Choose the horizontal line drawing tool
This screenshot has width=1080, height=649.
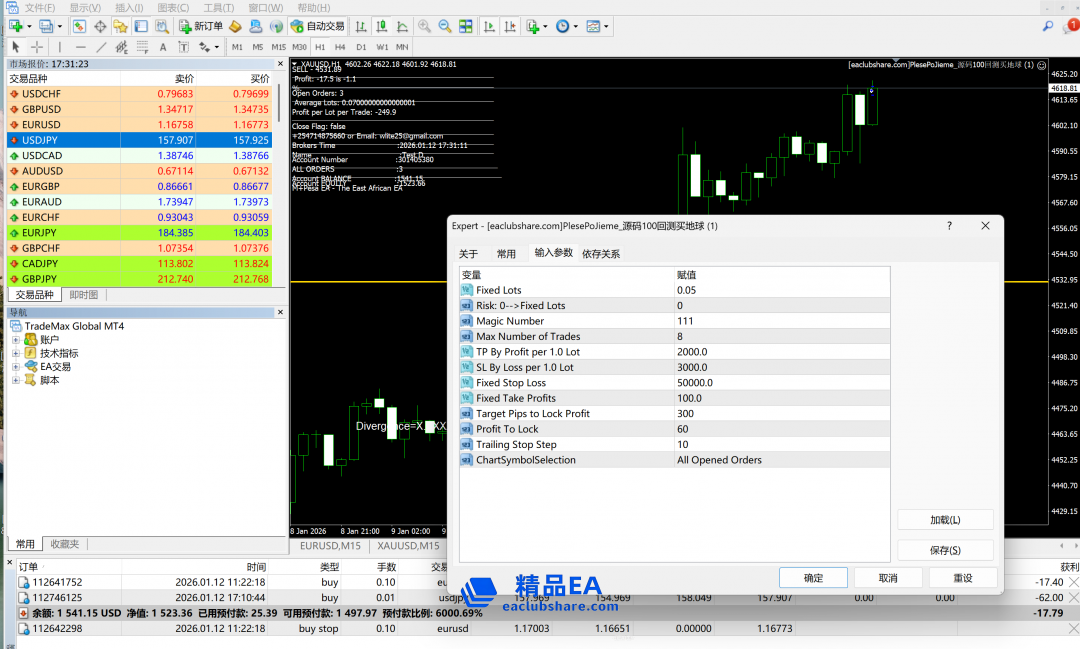tap(81, 47)
